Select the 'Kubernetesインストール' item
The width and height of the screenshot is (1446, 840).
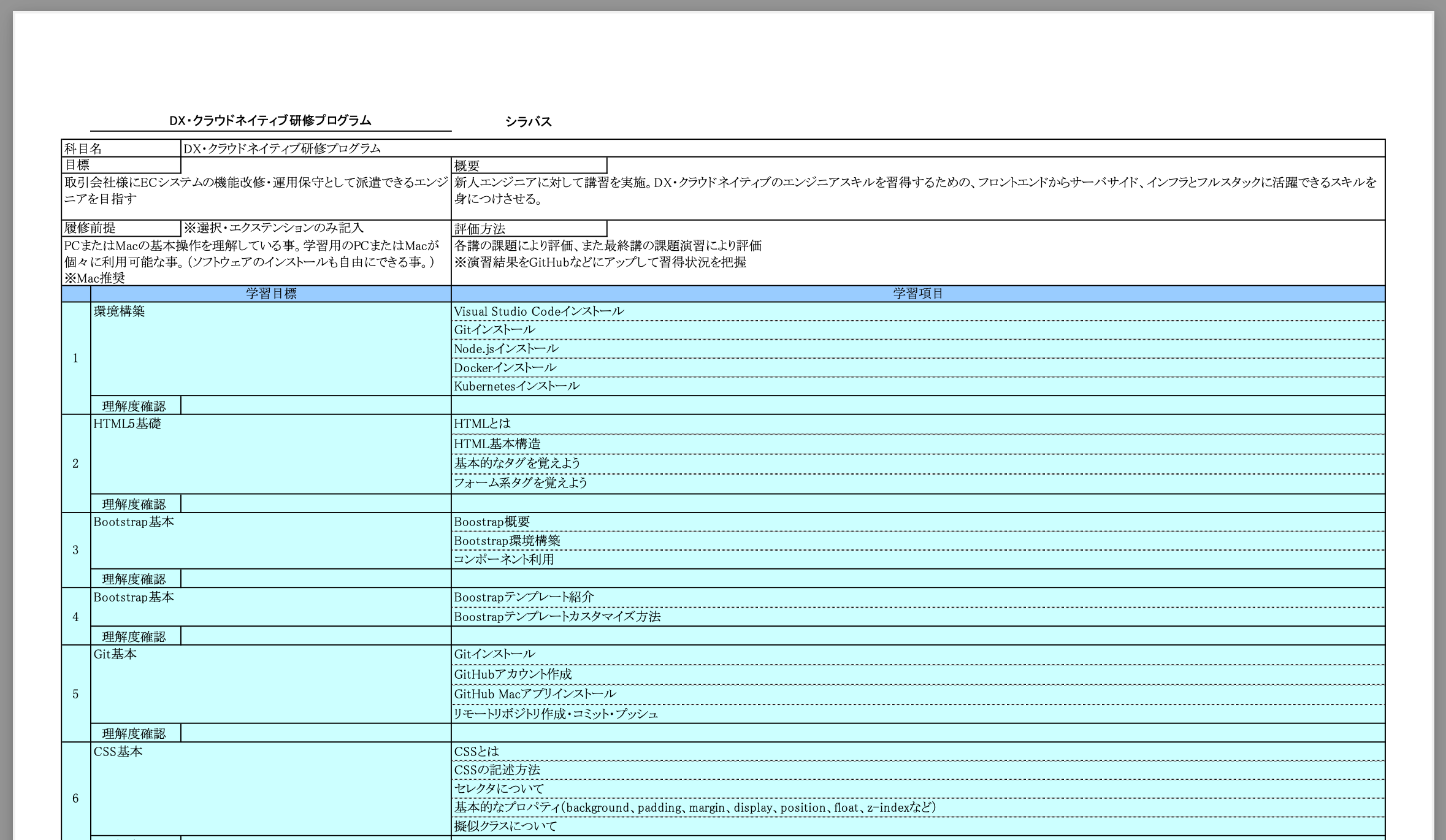516,386
